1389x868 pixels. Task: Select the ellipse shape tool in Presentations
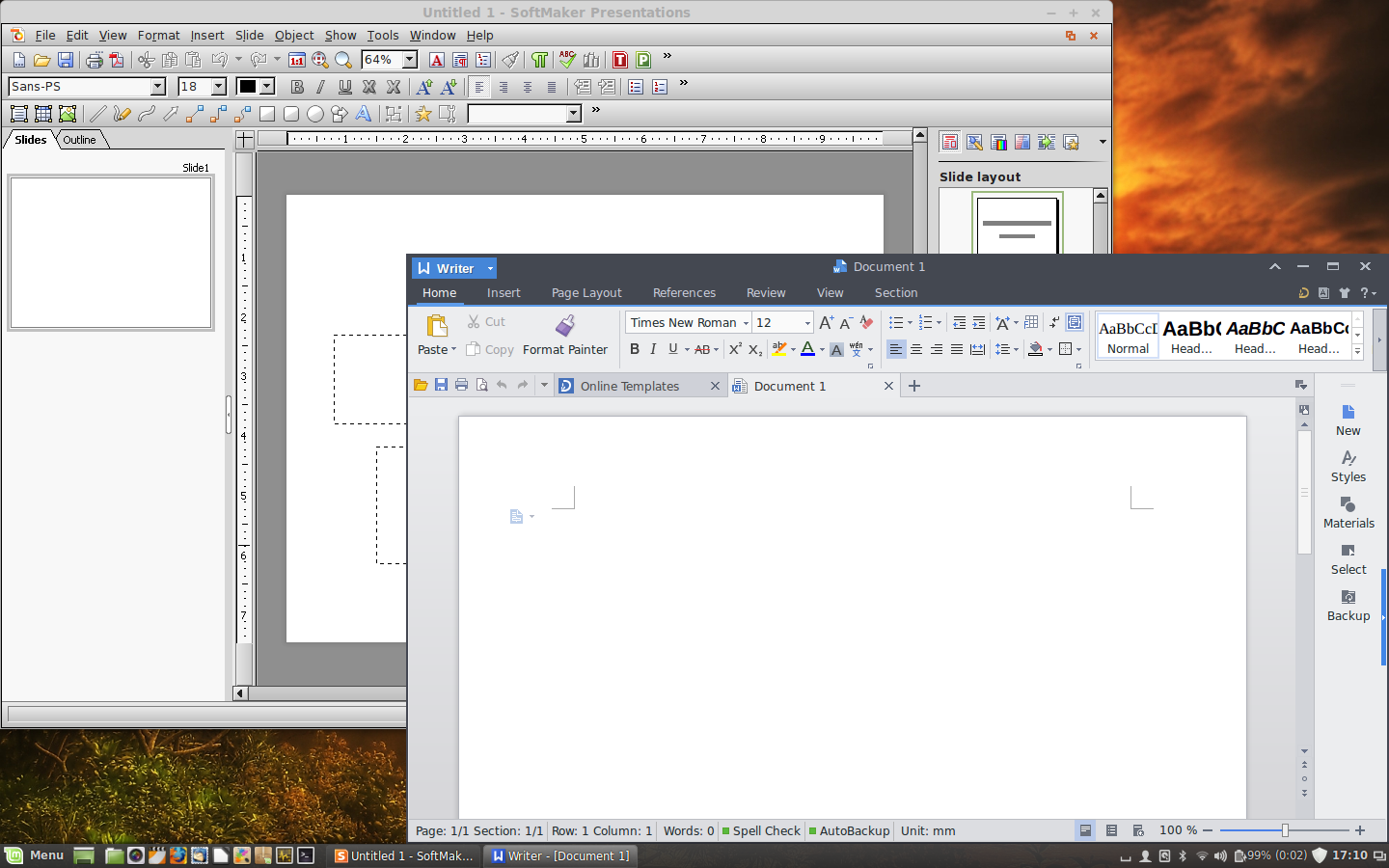tap(315, 114)
